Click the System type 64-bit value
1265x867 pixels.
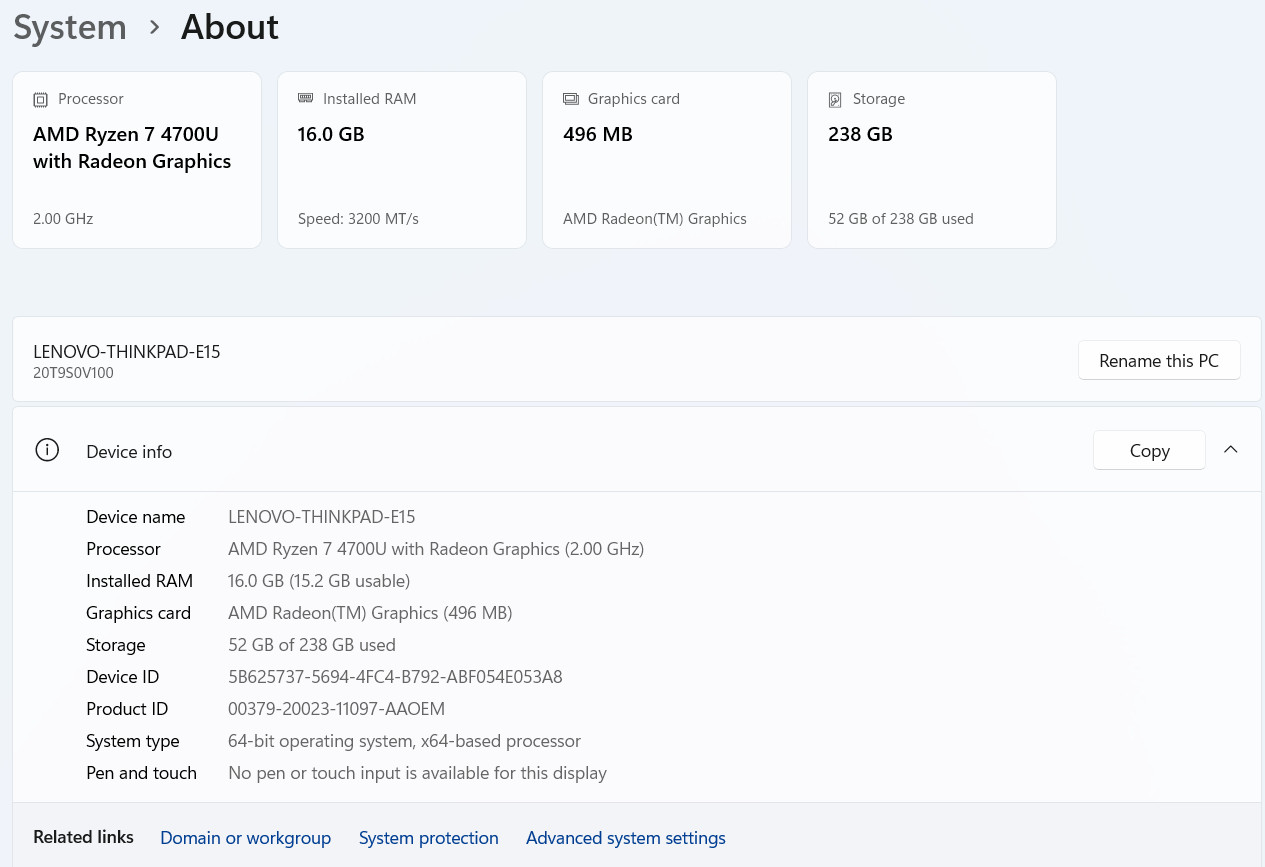coord(404,741)
